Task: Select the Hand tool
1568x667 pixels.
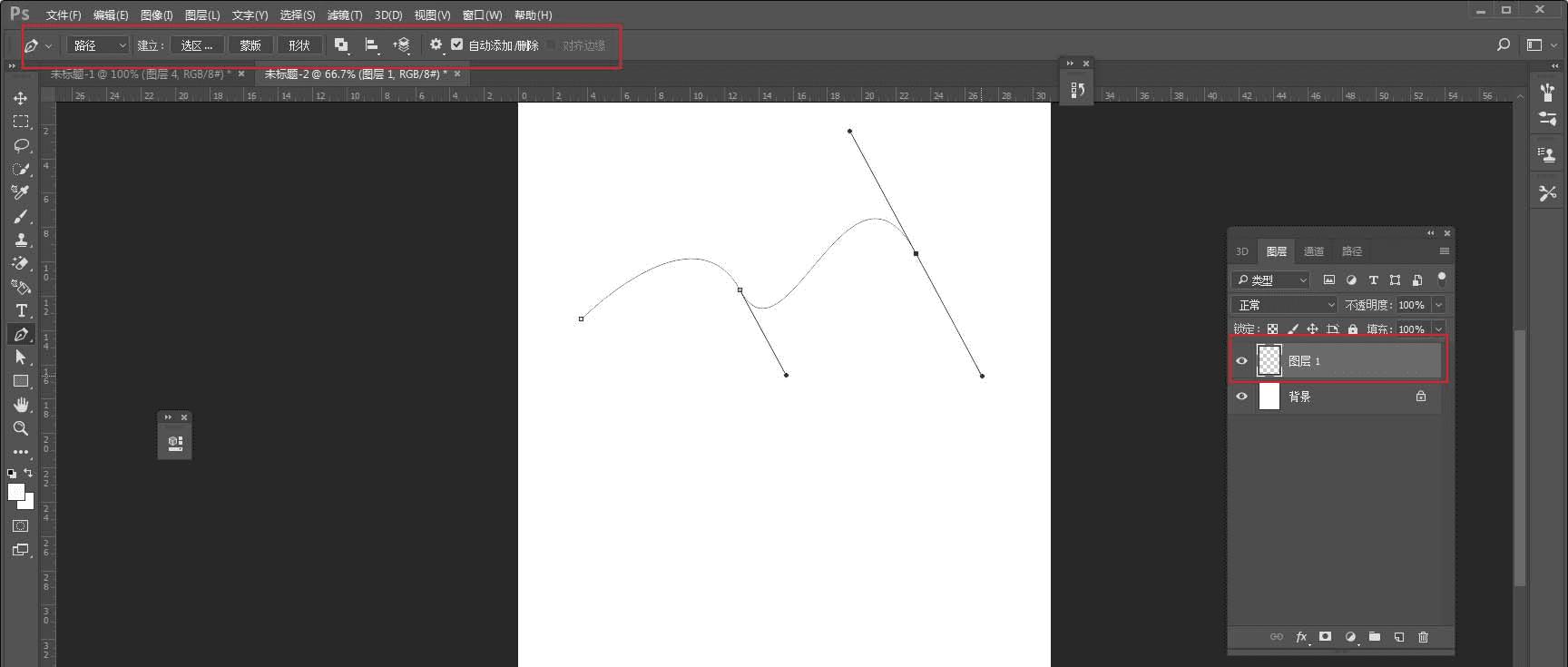Action: click(x=20, y=405)
